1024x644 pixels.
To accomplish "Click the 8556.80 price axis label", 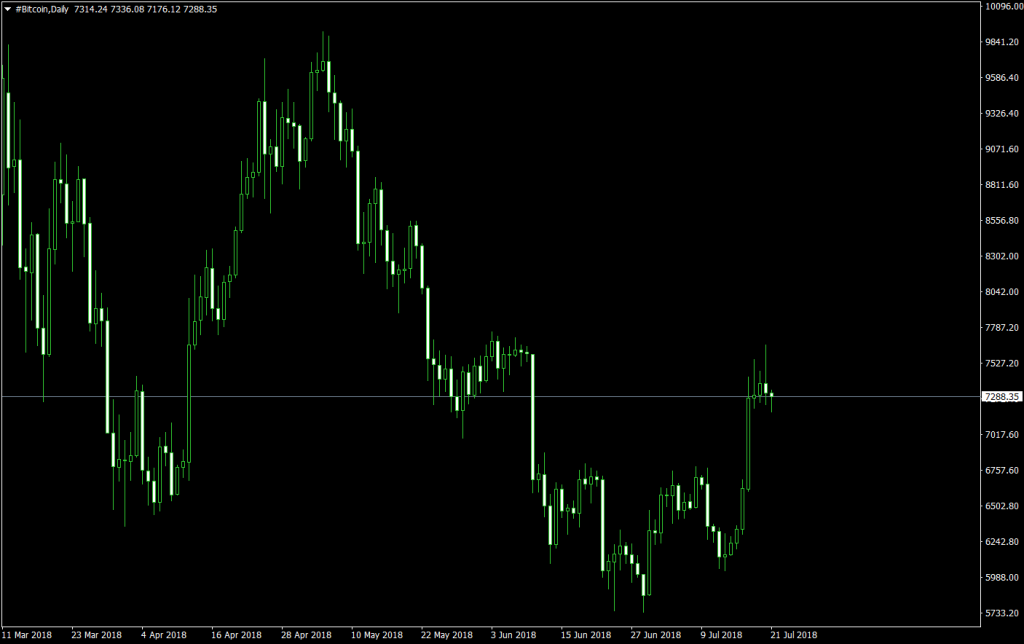I will (1001, 221).
